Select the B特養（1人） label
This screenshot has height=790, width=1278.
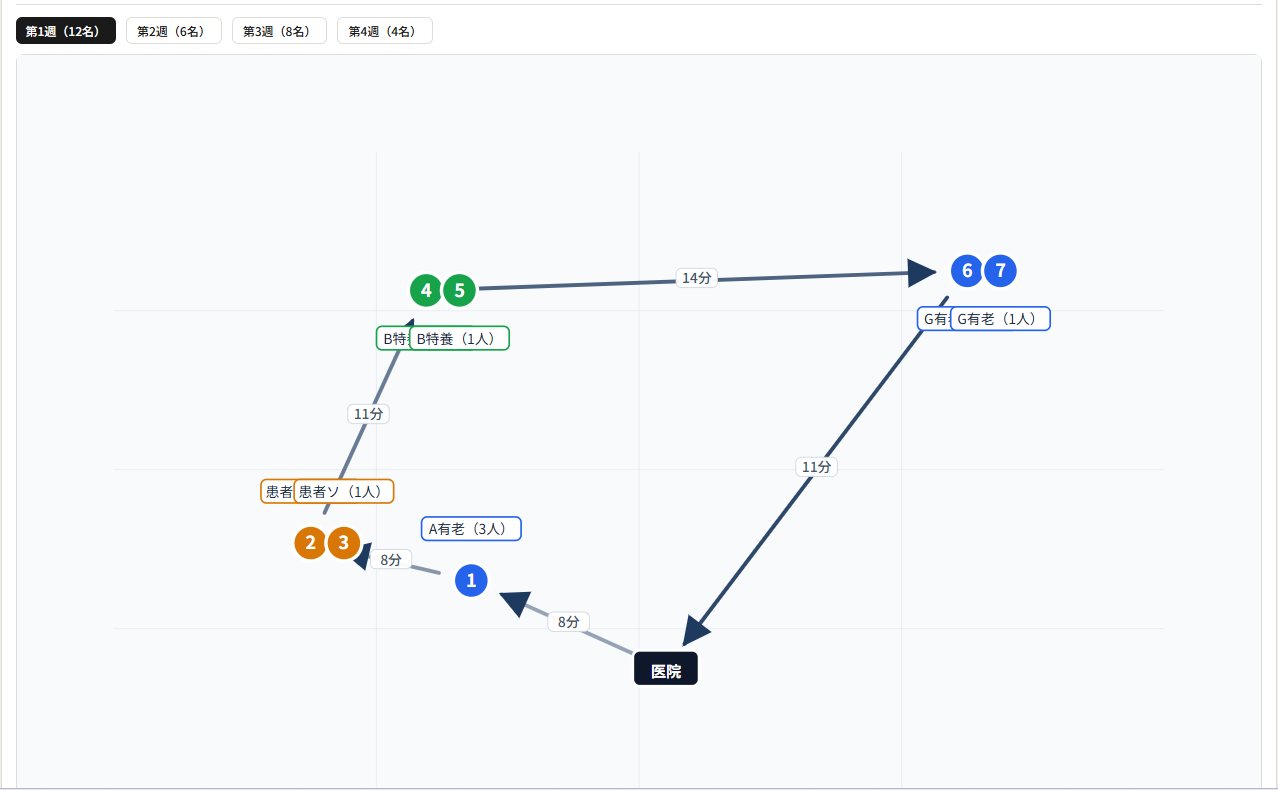pyautogui.click(x=459, y=338)
